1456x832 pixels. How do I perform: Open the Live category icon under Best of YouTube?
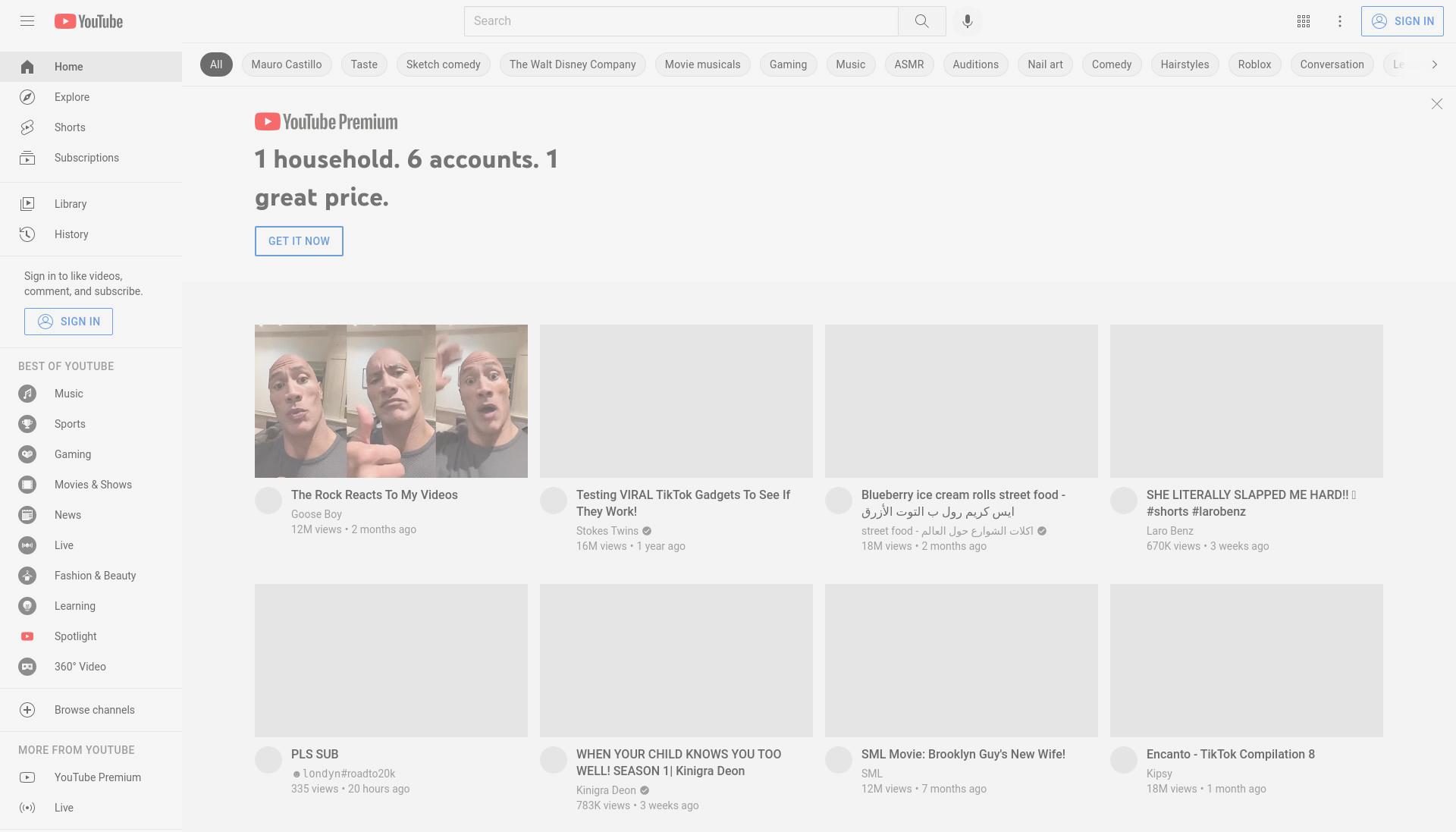pos(27,545)
